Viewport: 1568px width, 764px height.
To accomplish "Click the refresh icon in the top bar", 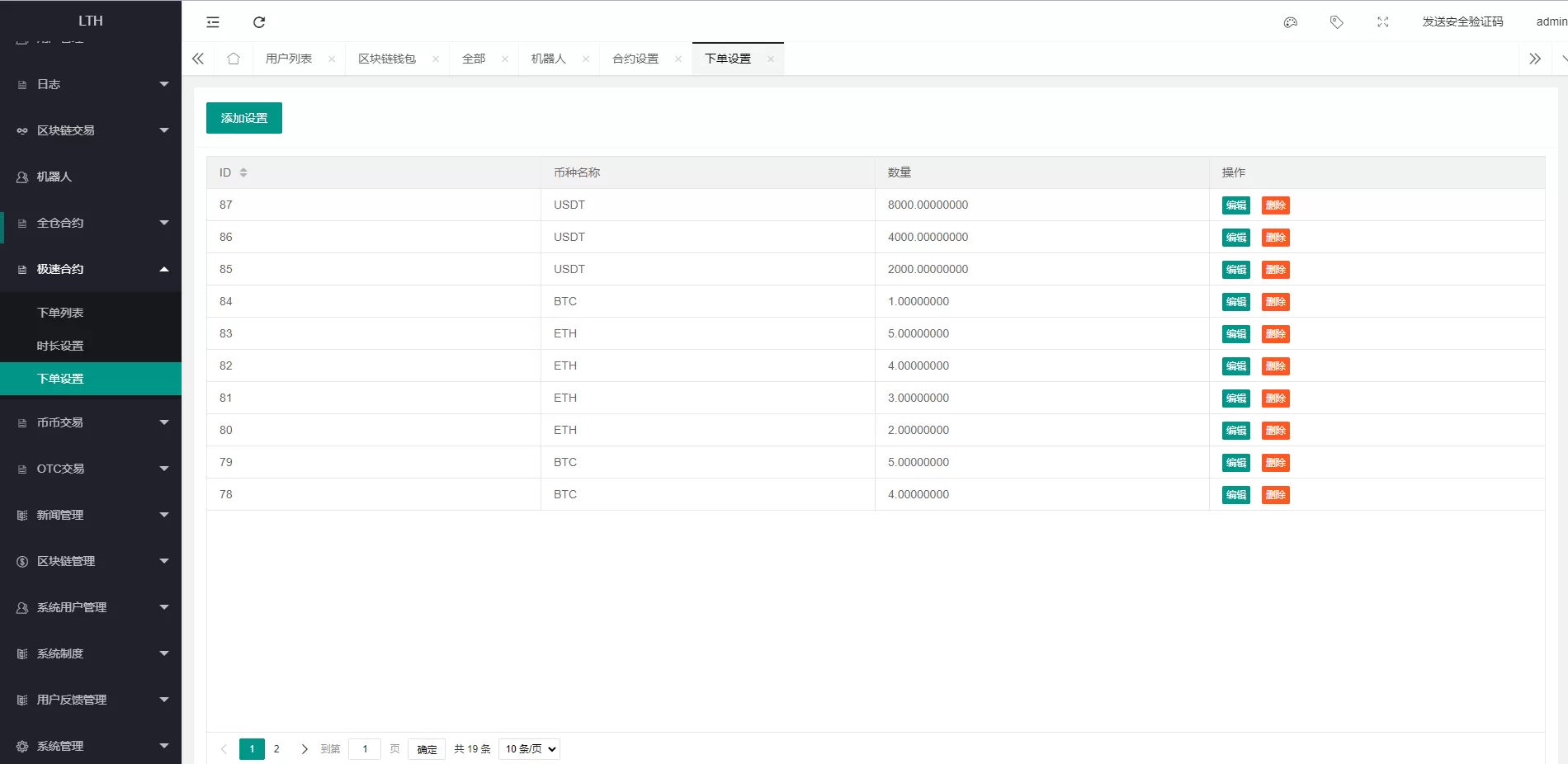I will tap(259, 22).
